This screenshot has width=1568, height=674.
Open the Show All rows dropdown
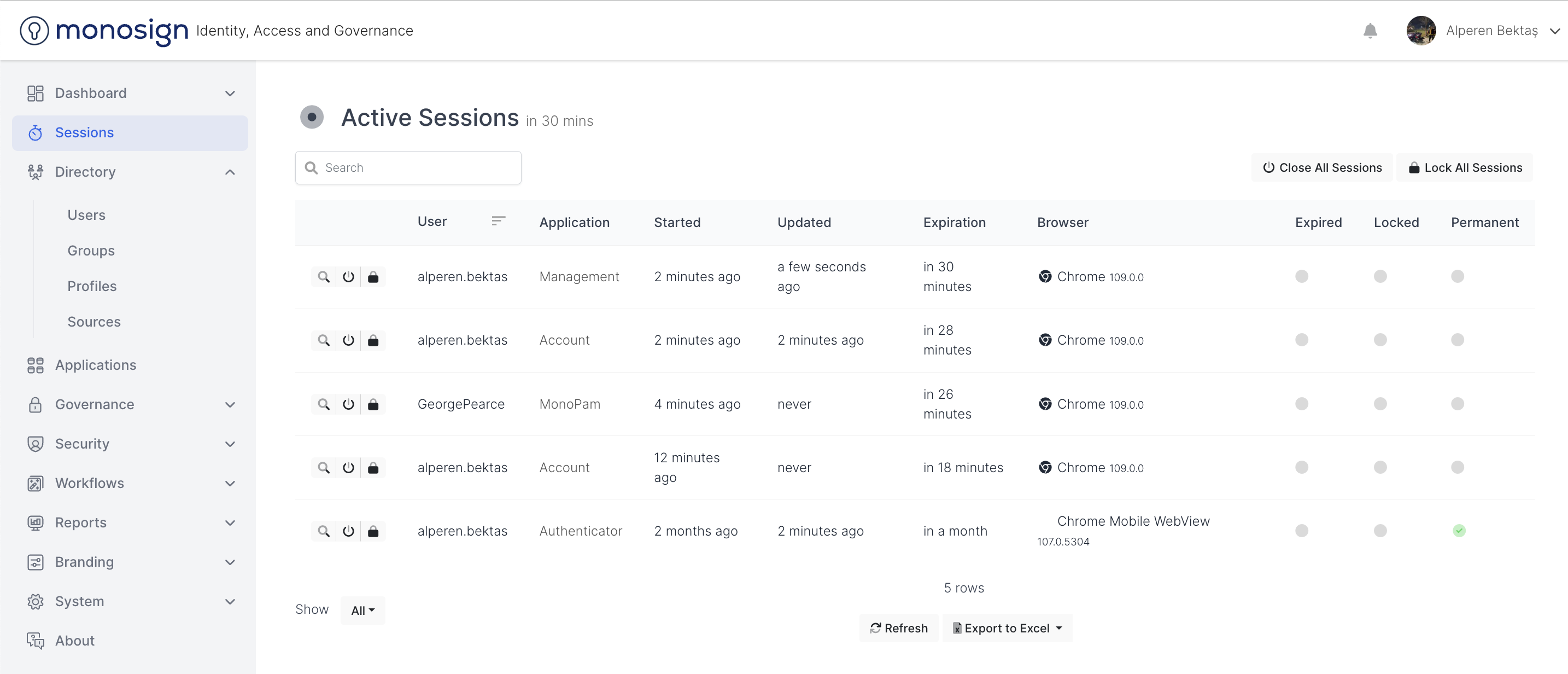pos(363,611)
